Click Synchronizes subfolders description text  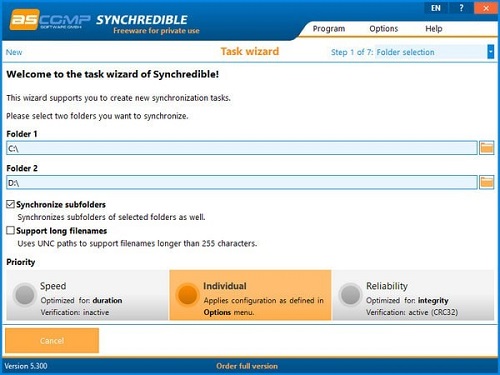(111, 217)
